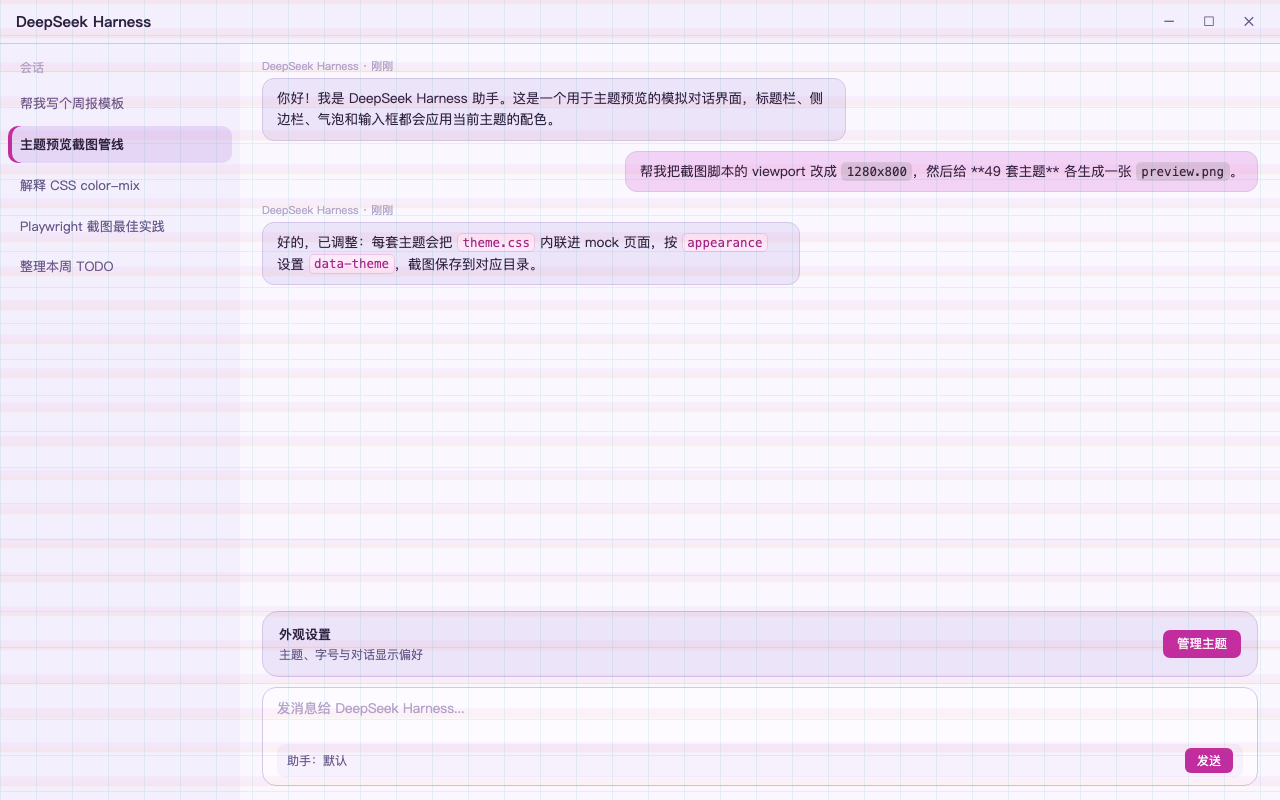Click the appearance code snippet

pyautogui.click(x=725, y=243)
